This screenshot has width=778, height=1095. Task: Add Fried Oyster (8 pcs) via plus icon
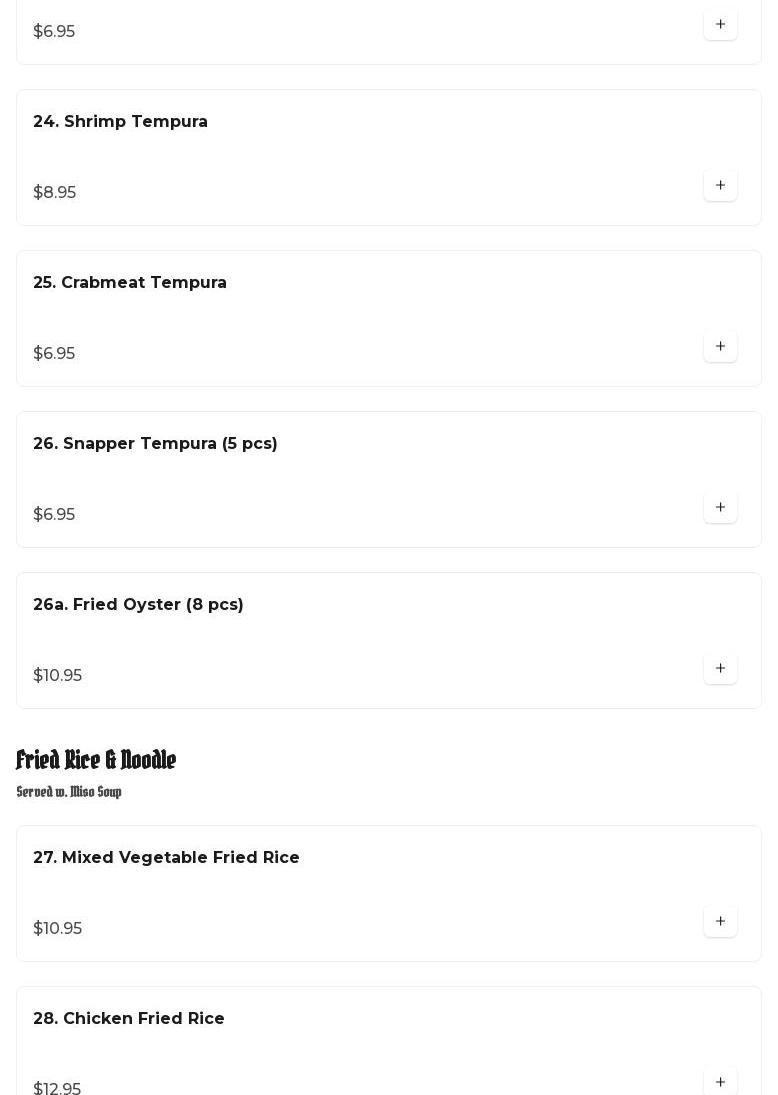tap(720, 668)
